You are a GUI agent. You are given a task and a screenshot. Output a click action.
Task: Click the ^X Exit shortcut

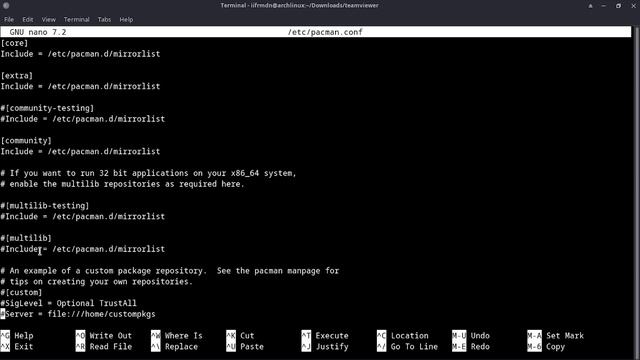[x=17, y=347]
